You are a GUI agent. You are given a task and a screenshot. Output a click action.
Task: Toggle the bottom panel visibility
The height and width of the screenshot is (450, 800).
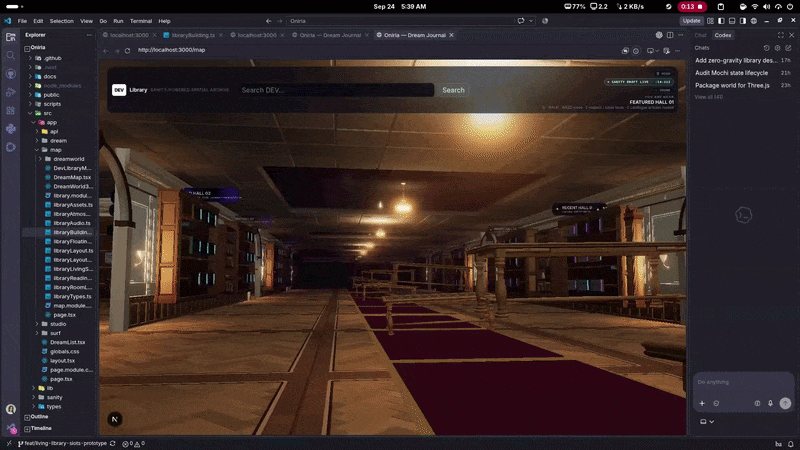(x=732, y=21)
